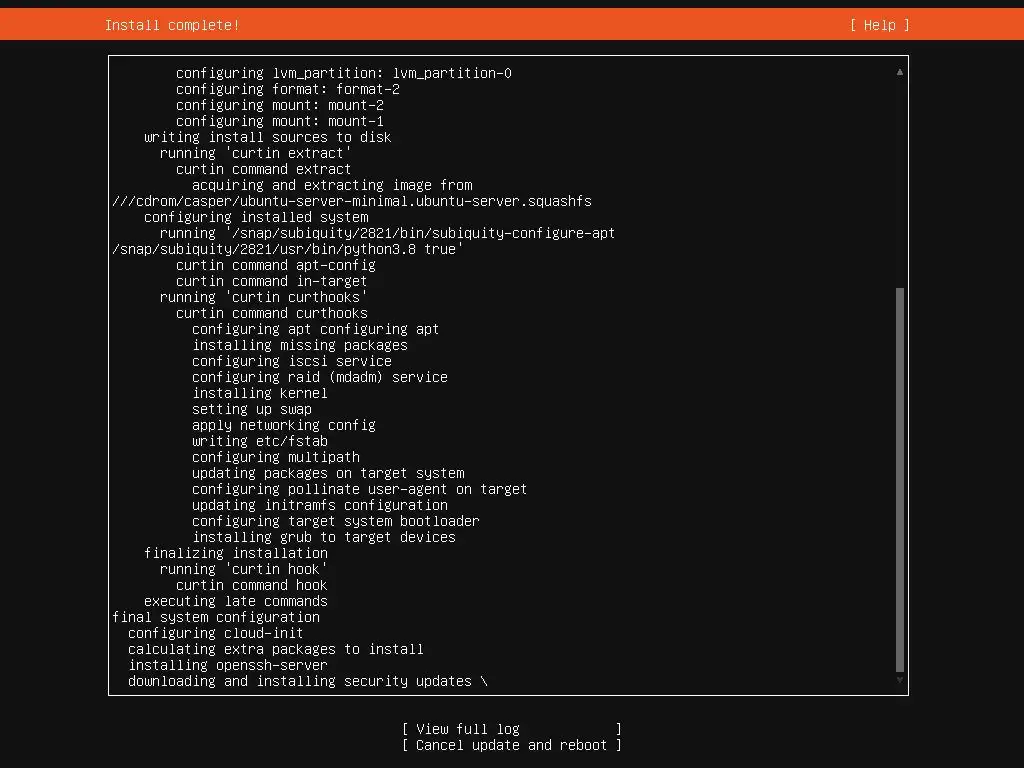Click 'updating packages on target system' line
1024x768 pixels.
(328, 473)
